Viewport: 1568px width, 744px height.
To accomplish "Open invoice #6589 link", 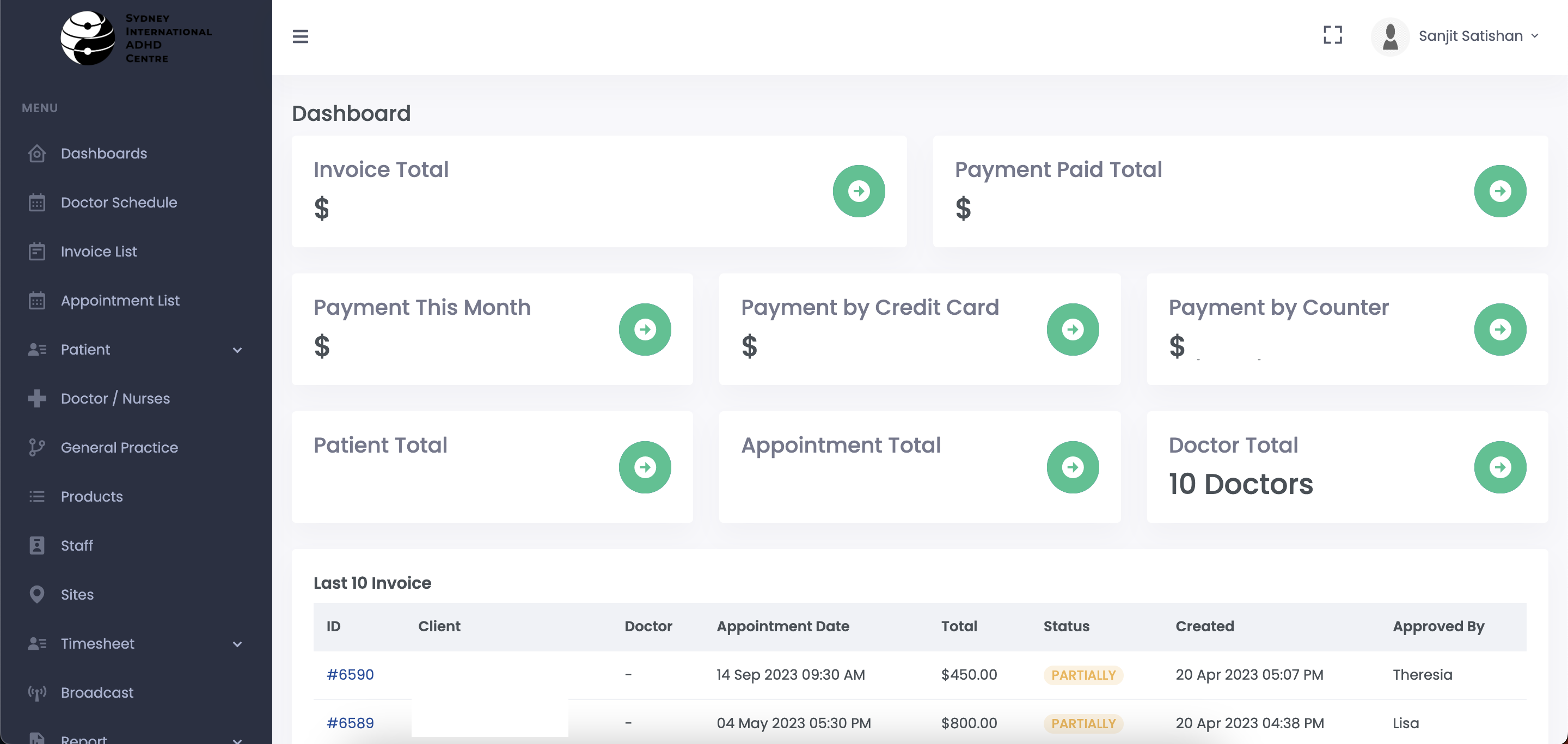I will click(350, 723).
